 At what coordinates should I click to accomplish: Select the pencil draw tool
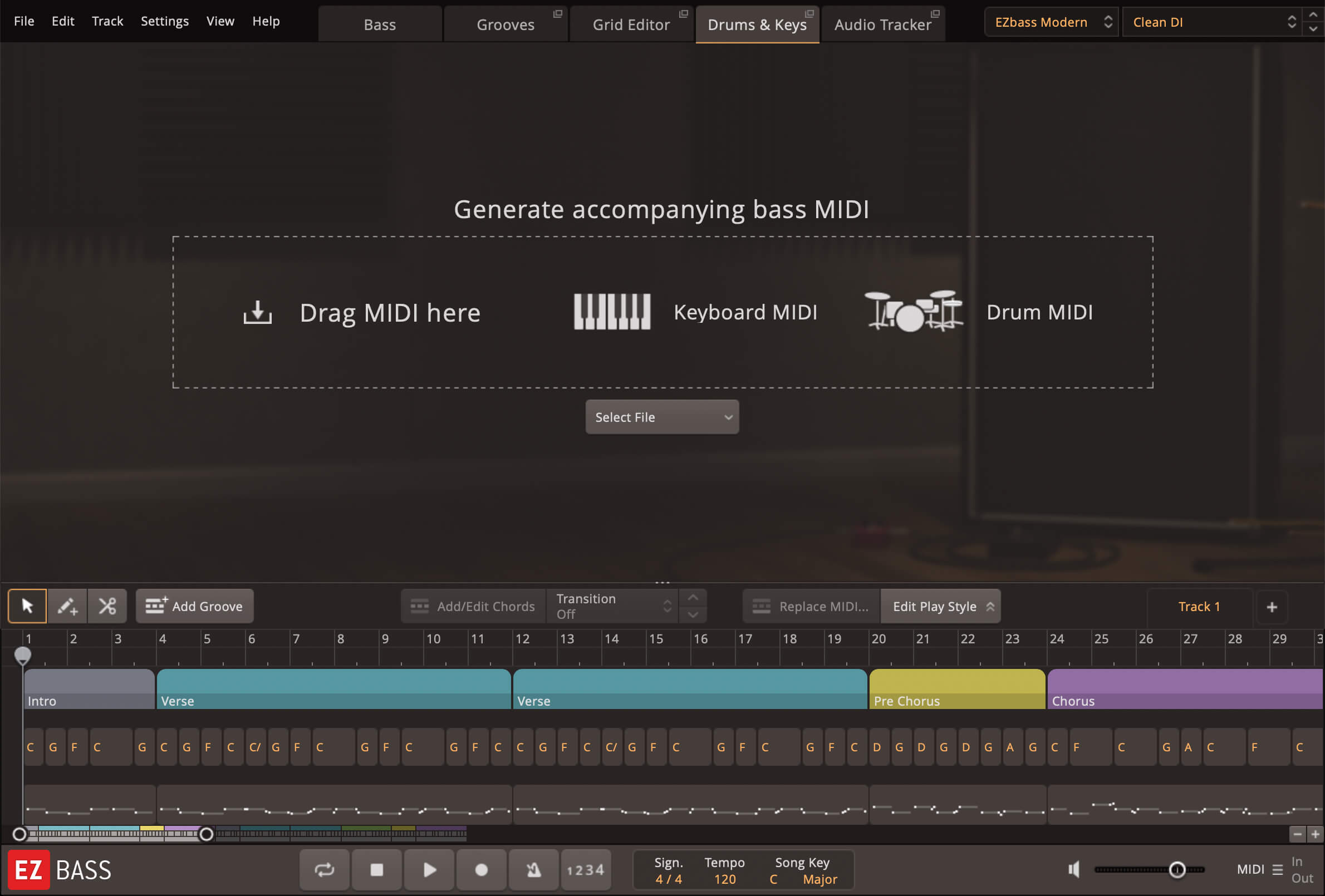coord(67,606)
